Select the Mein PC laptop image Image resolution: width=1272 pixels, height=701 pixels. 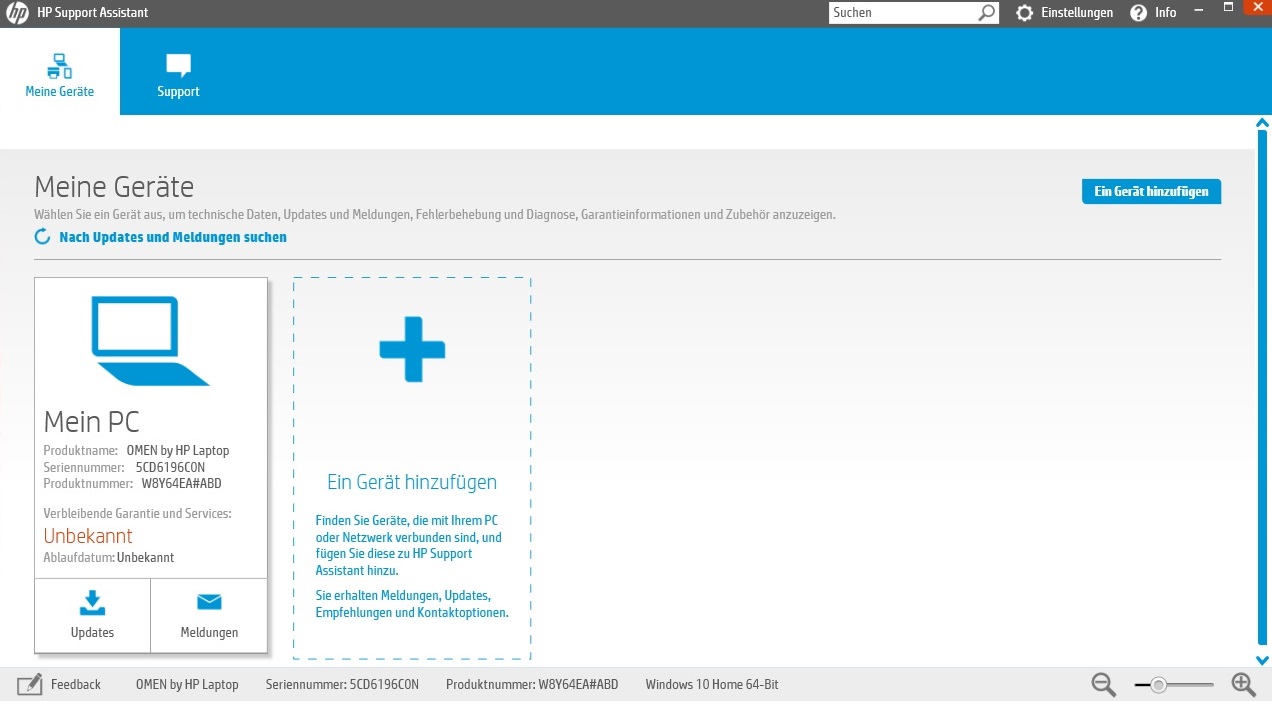click(150, 340)
